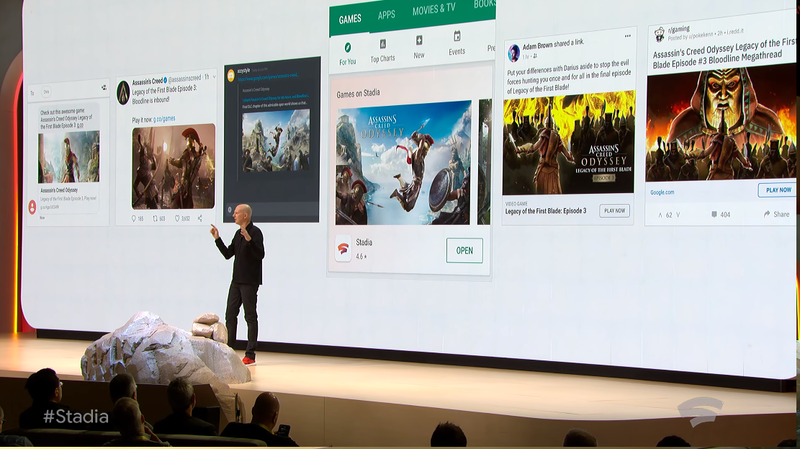Click the Stadia app logo icon
Screen dimensions: 800x449
(343, 250)
